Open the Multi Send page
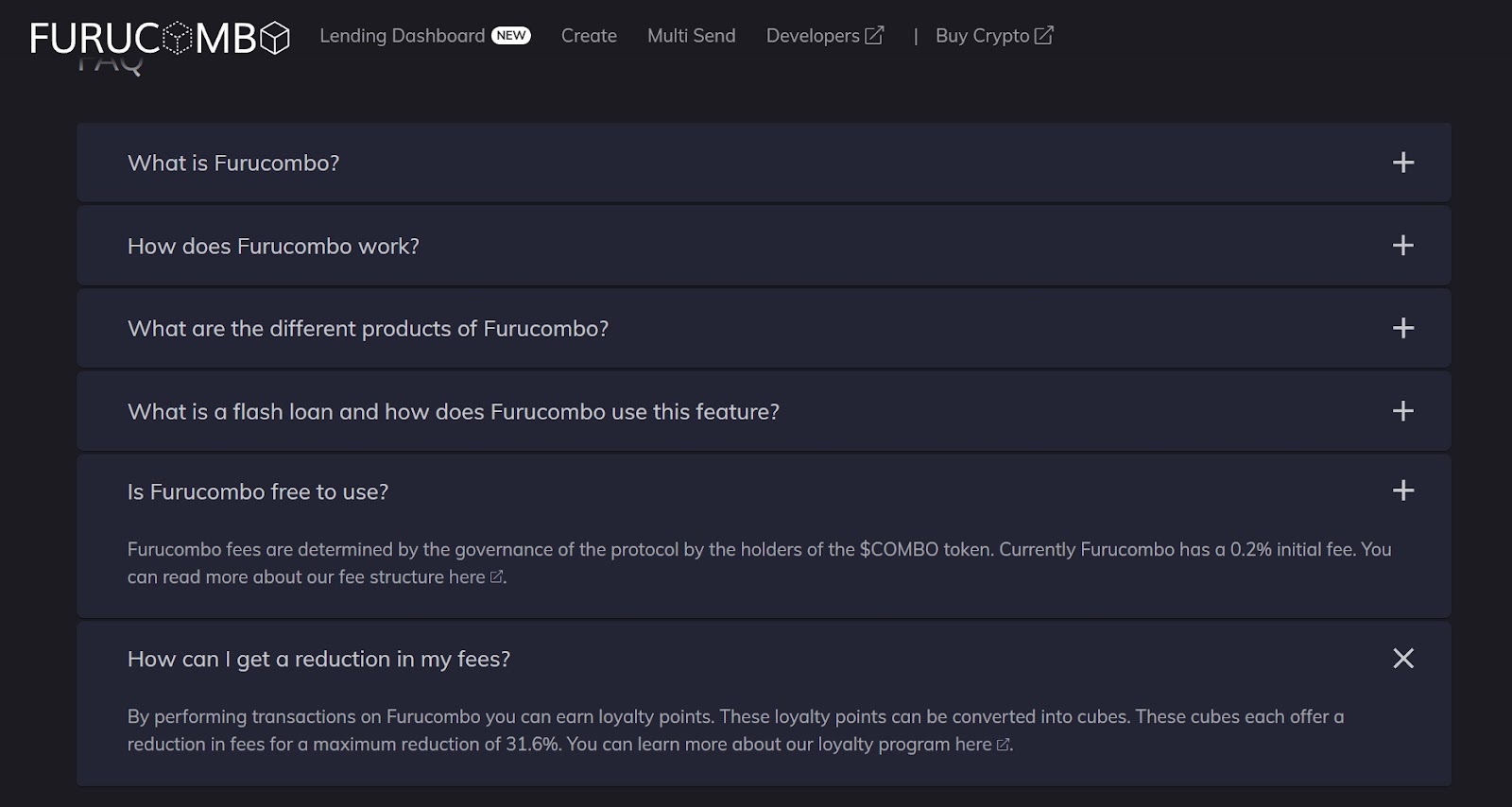 [691, 36]
